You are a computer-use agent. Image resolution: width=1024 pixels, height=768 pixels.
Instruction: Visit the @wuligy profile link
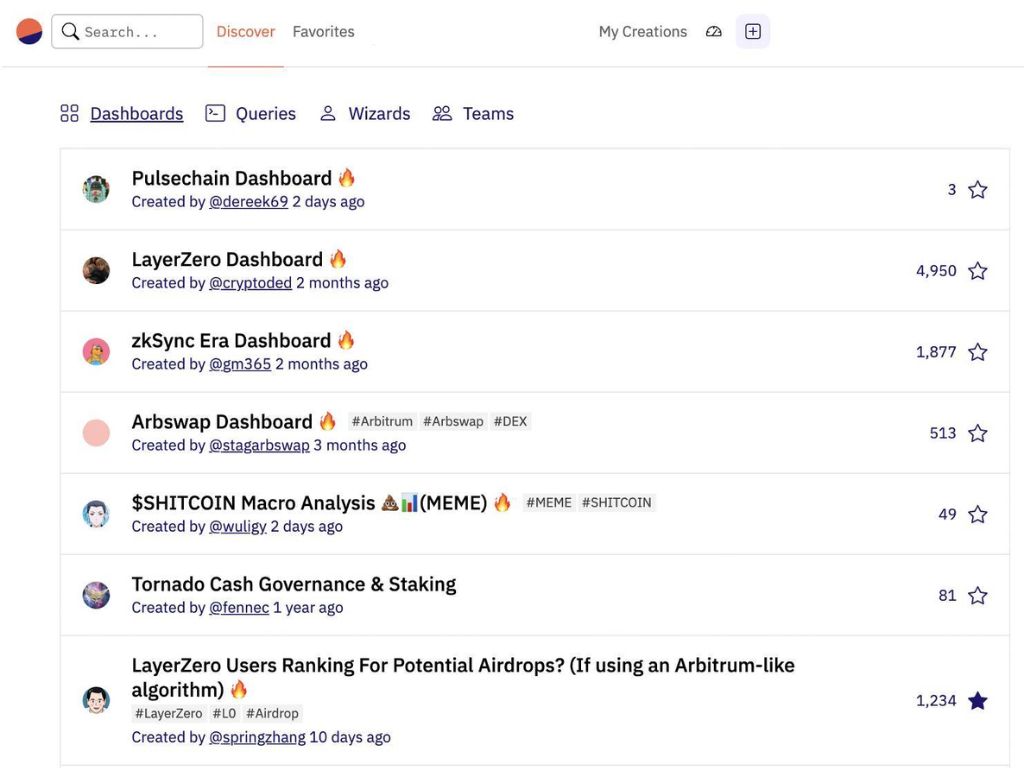point(238,526)
